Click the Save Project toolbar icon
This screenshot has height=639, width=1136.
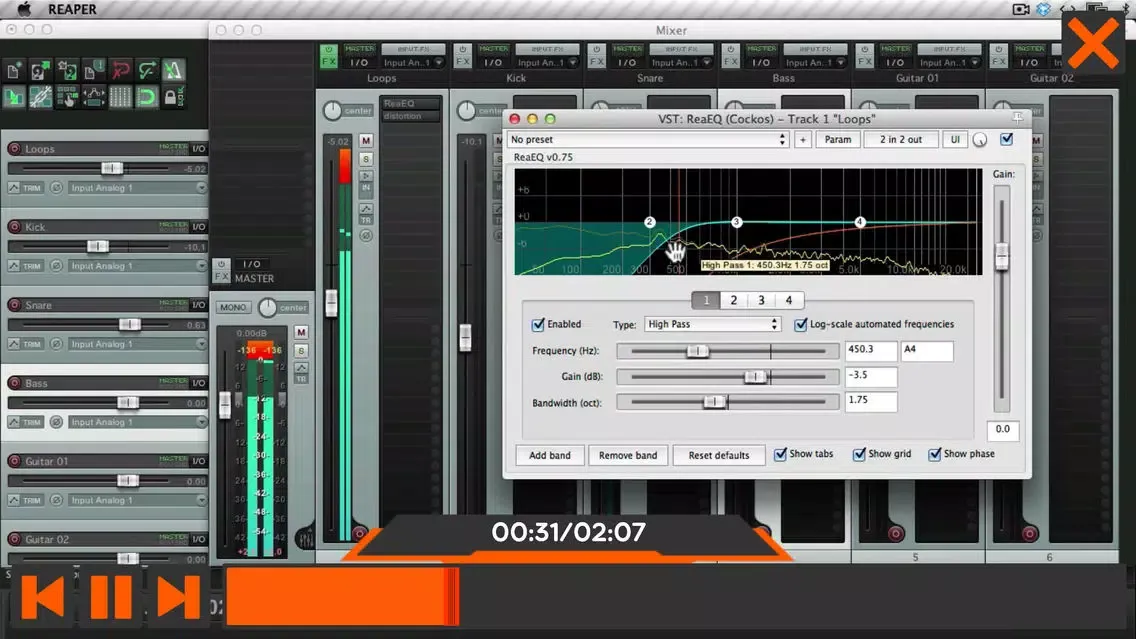(x=67, y=70)
